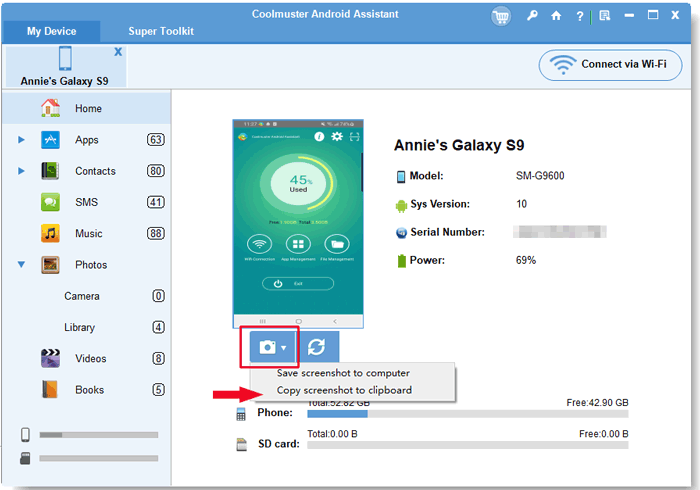The width and height of the screenshot is (700, 490).
Task: Expand the Contacts tree node arrow
Action: point(21,171)
